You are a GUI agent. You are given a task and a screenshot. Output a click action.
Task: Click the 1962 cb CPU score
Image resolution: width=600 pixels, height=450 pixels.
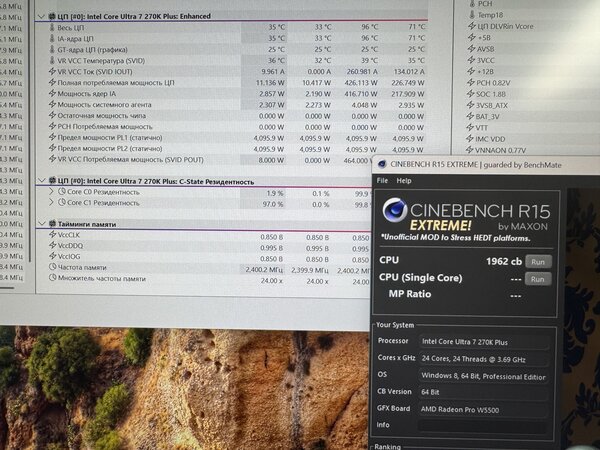pyautogui.click(x=504, y=261)
